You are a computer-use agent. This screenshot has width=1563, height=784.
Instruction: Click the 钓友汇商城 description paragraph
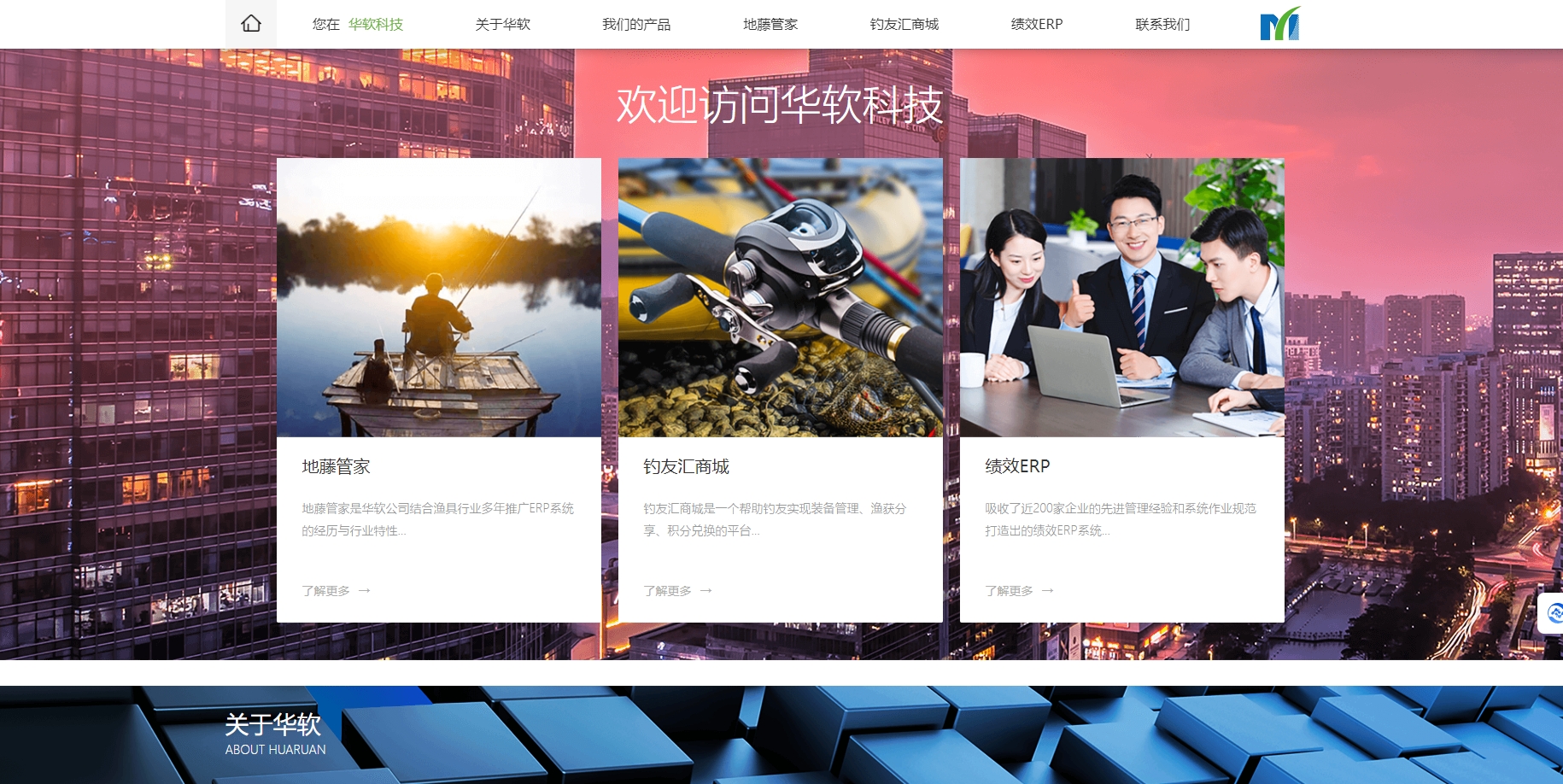[x=776, y=519]
